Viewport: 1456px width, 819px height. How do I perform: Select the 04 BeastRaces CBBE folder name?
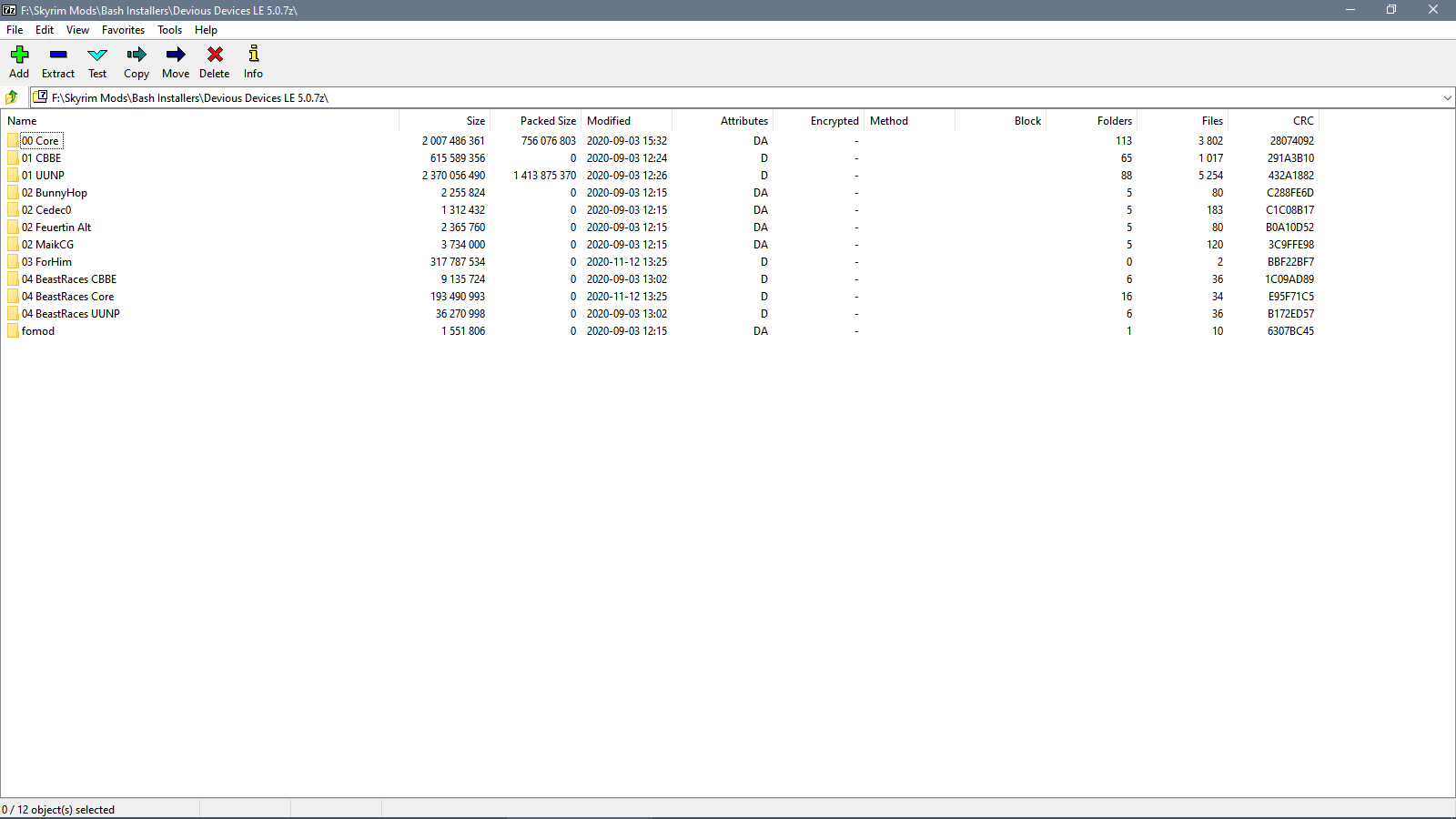click(69, 279)
